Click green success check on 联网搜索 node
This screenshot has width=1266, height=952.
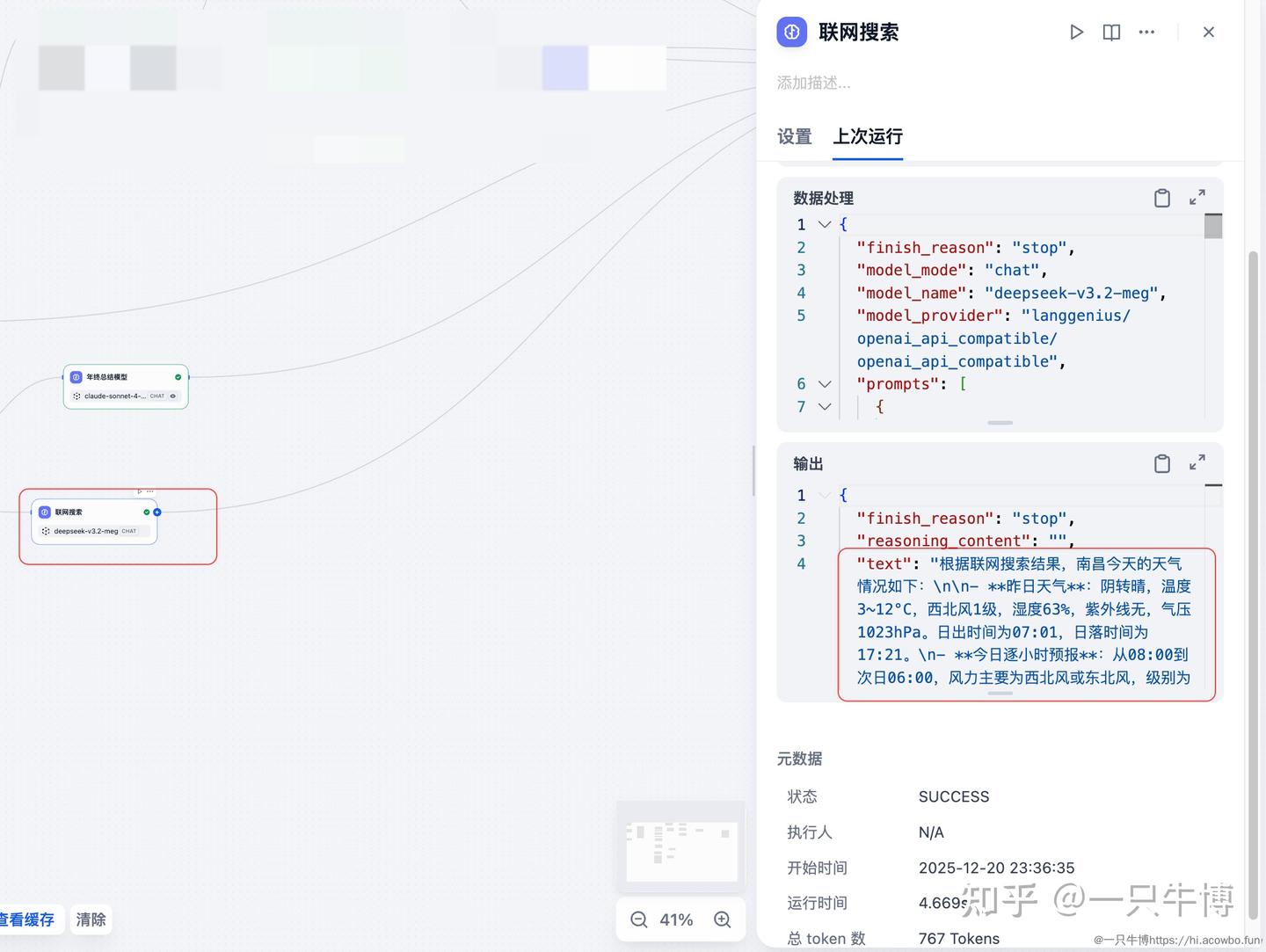pyautogui.click(x=147, y=512)
